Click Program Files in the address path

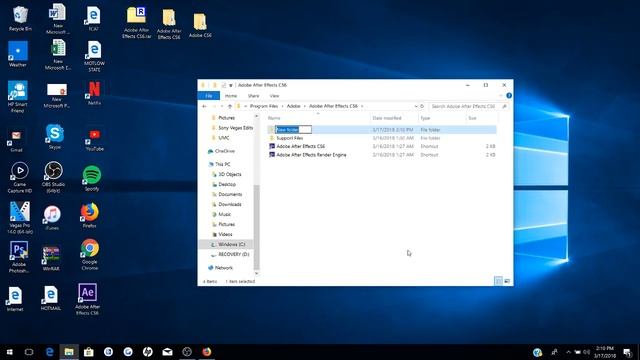pos(264,106)
